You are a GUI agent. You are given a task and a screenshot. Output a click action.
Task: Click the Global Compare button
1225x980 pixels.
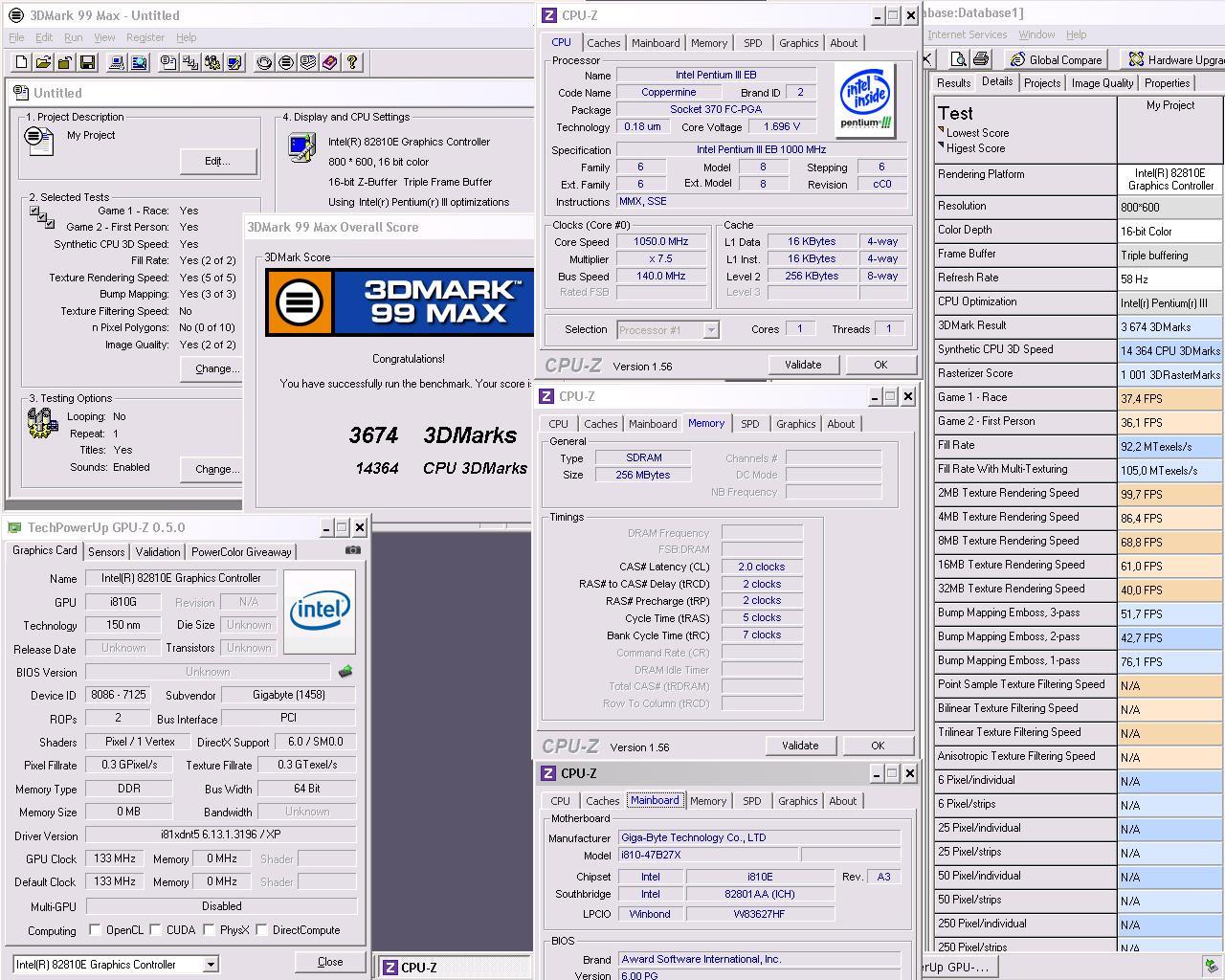coord(1057,59)
